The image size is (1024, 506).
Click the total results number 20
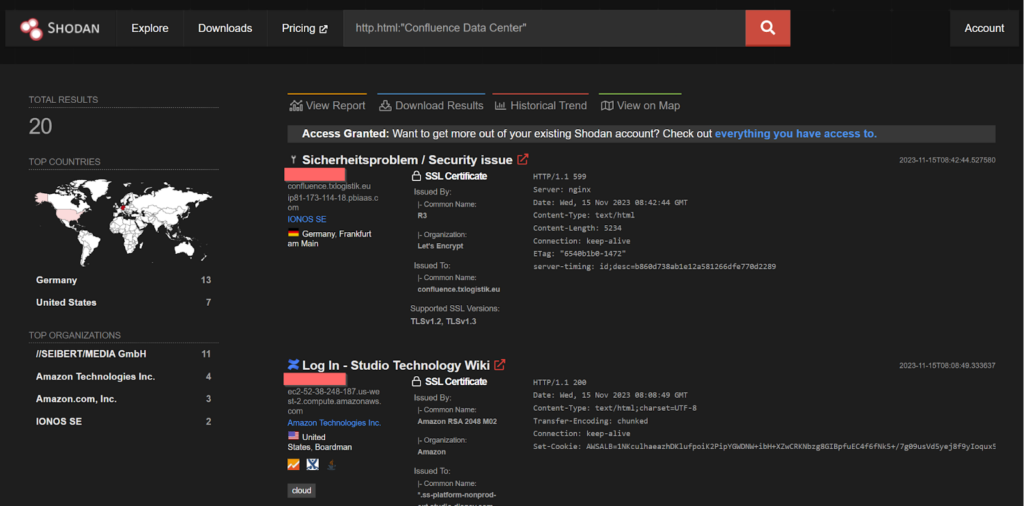pos(40,127)
